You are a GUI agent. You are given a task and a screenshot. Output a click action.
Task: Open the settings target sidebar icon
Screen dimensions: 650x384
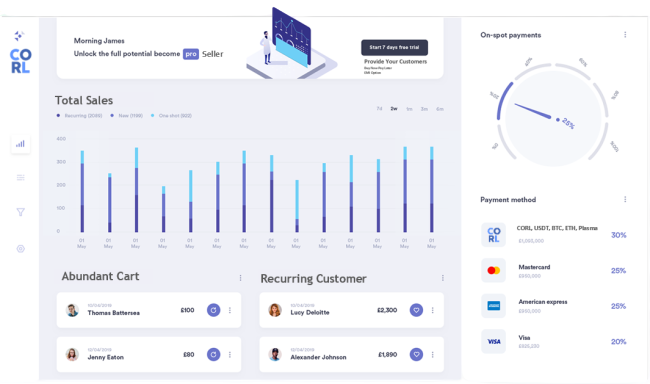click(x=20, y=249)
